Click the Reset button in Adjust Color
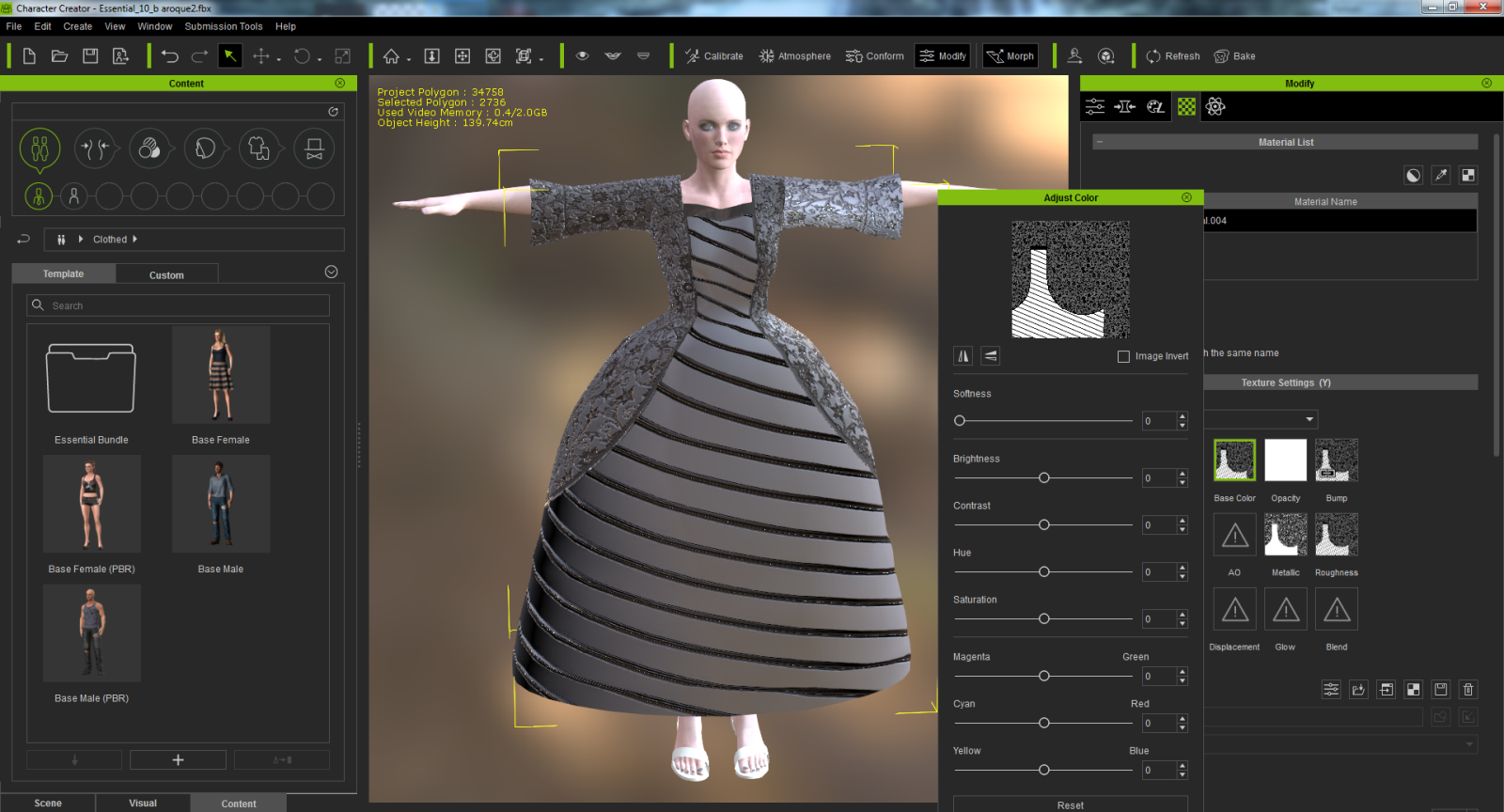Viewport: 1504px width, 812px height. tap(1071, 804)
